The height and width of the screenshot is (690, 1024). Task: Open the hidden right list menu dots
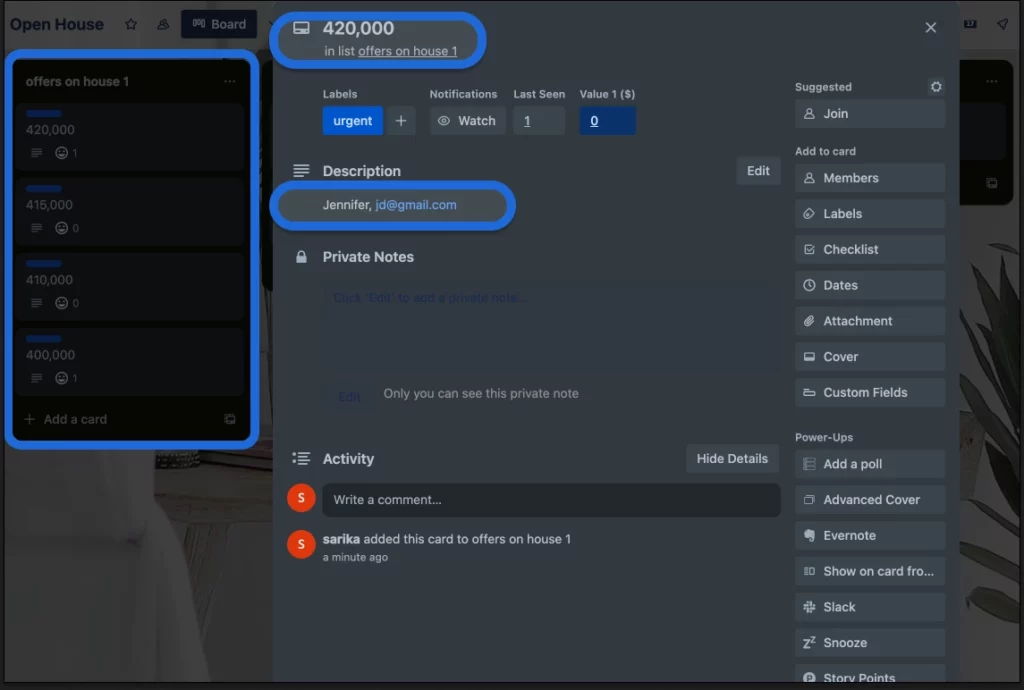992,82
